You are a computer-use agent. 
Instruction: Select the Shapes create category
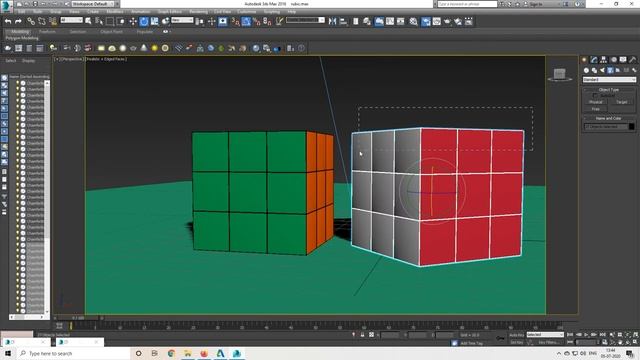click(x=594, y=70)
